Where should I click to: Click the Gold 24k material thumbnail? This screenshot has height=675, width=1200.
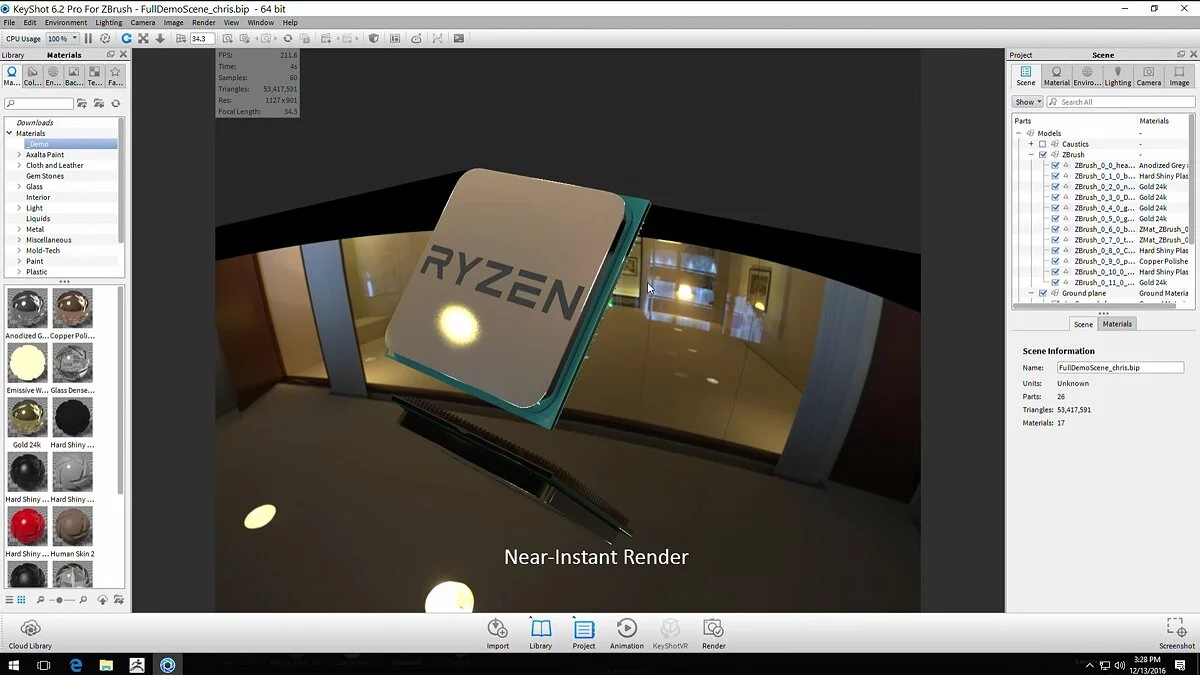click(x=27, y=418)
